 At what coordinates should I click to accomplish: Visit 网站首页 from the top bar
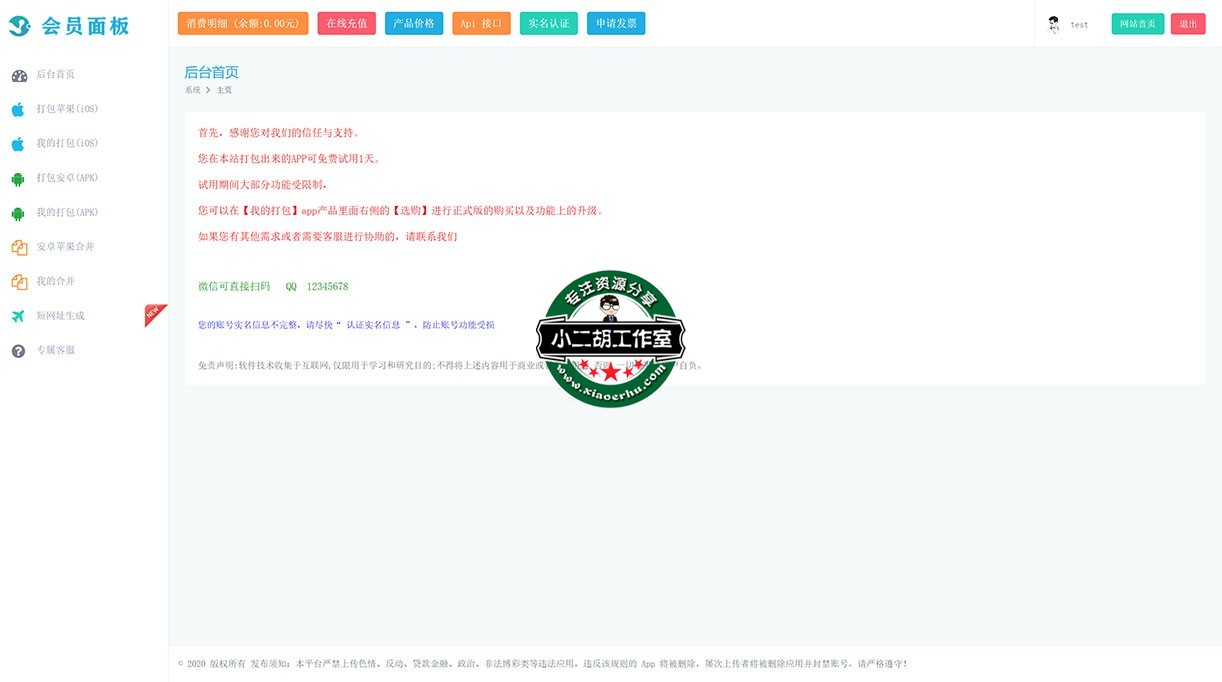[x=1137, y=24]
